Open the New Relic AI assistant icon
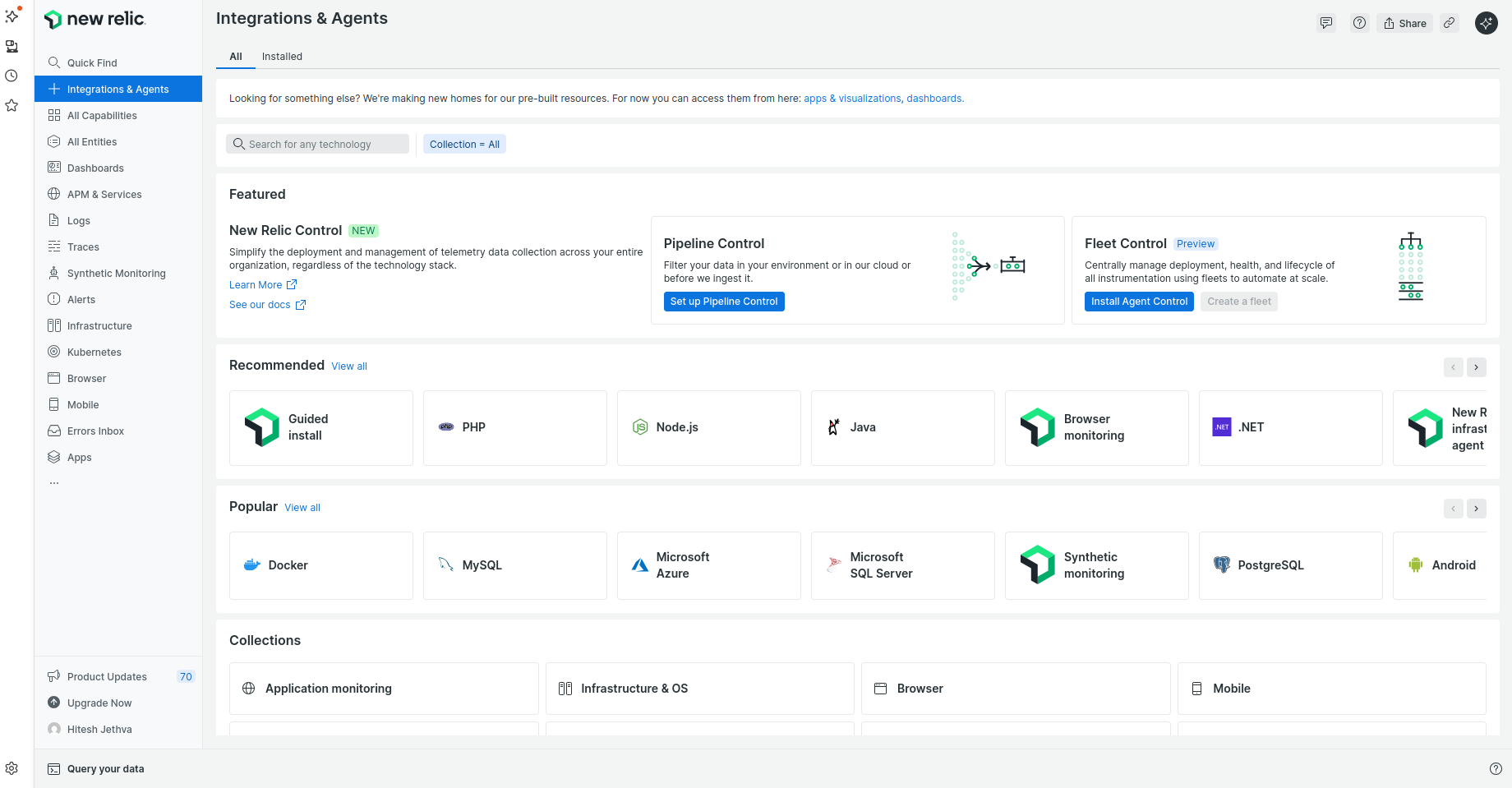1512x788 pixels. [x=1486, y=23]
